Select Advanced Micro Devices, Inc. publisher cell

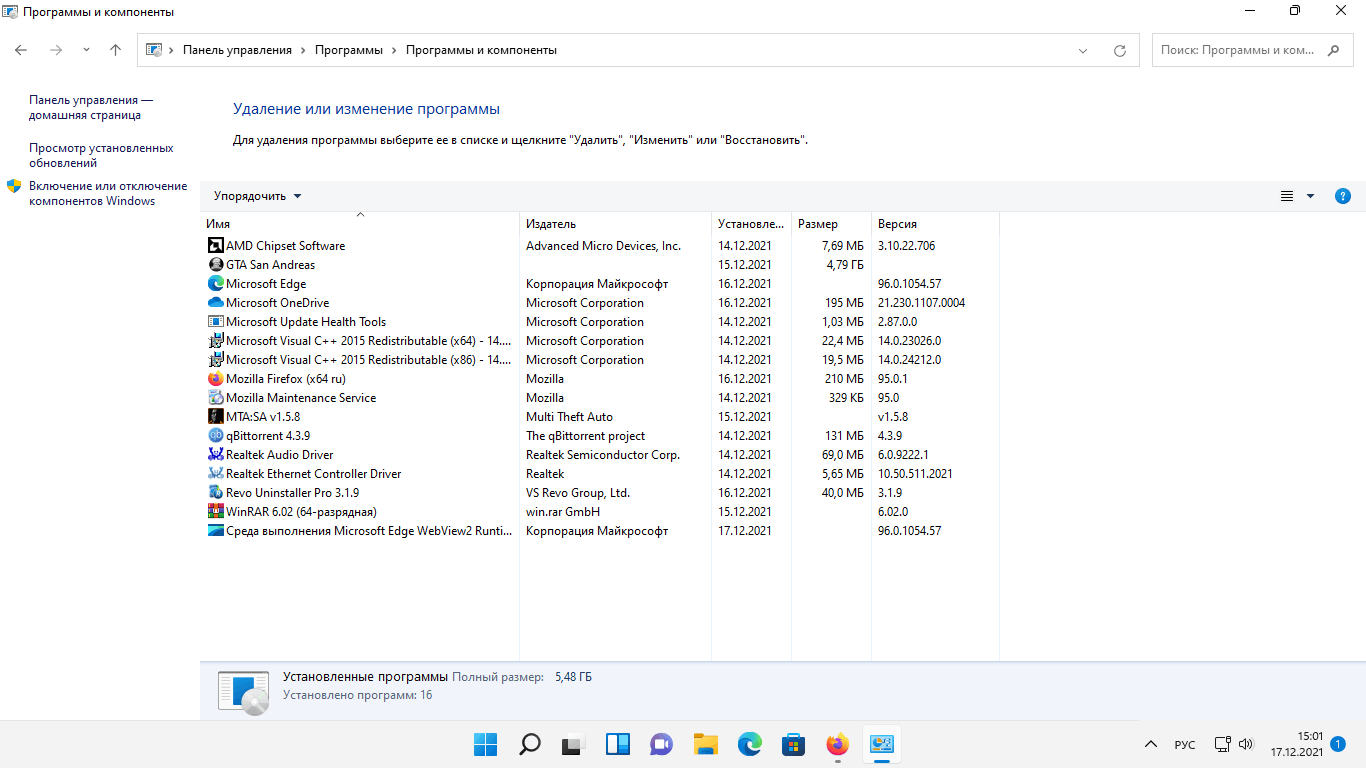pyautogui.click(x=603, y=245)
